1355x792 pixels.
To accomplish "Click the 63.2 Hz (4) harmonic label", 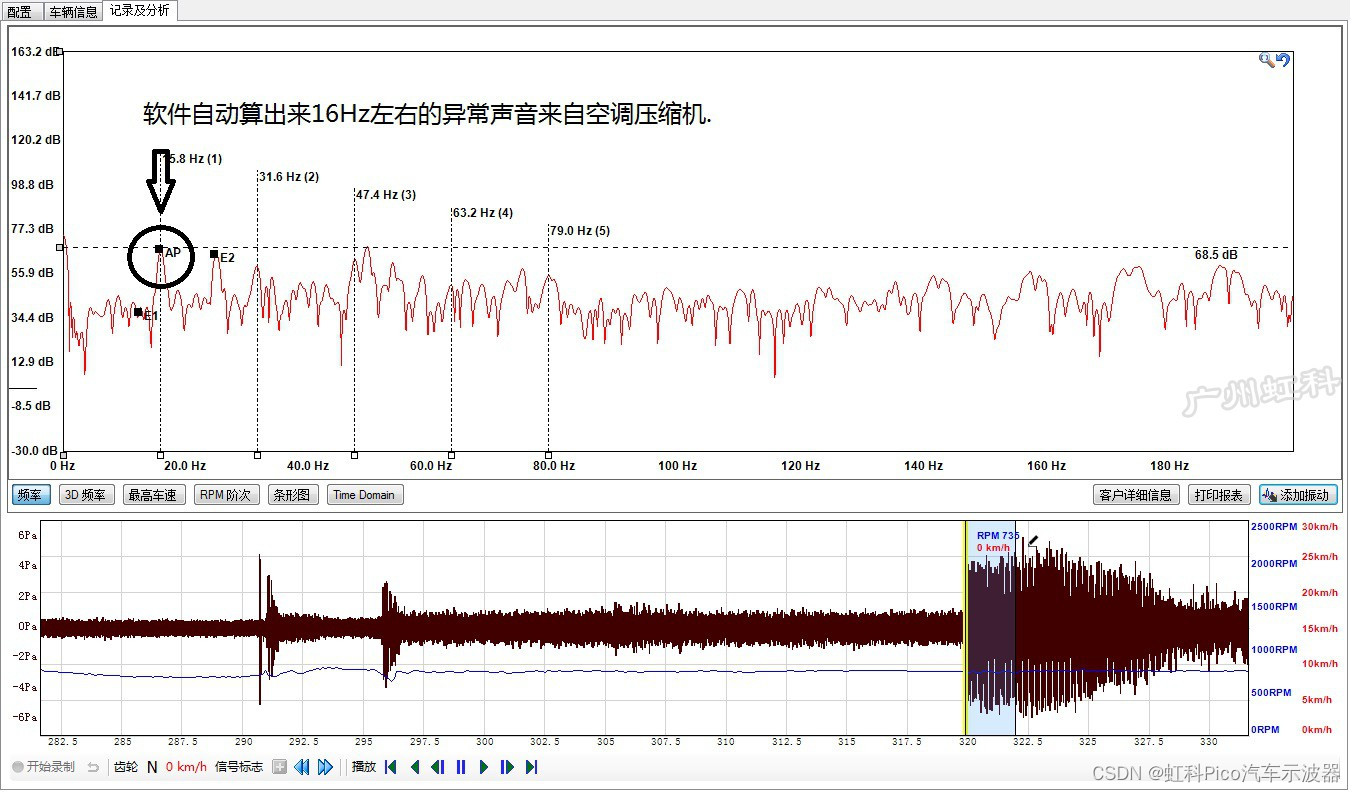I will [483, 213].
